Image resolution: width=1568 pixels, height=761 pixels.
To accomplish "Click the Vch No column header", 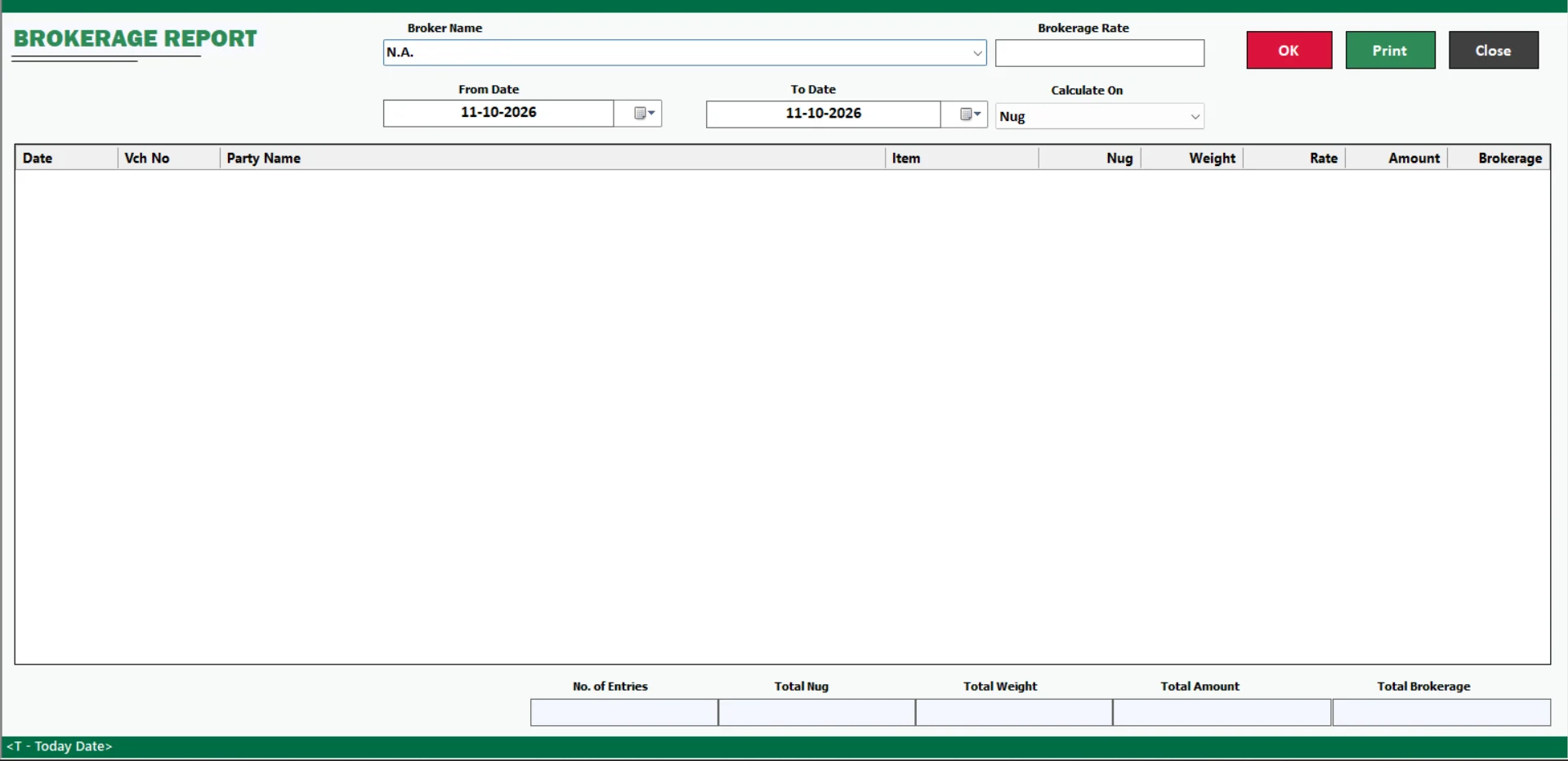I will tap(168, 158).
